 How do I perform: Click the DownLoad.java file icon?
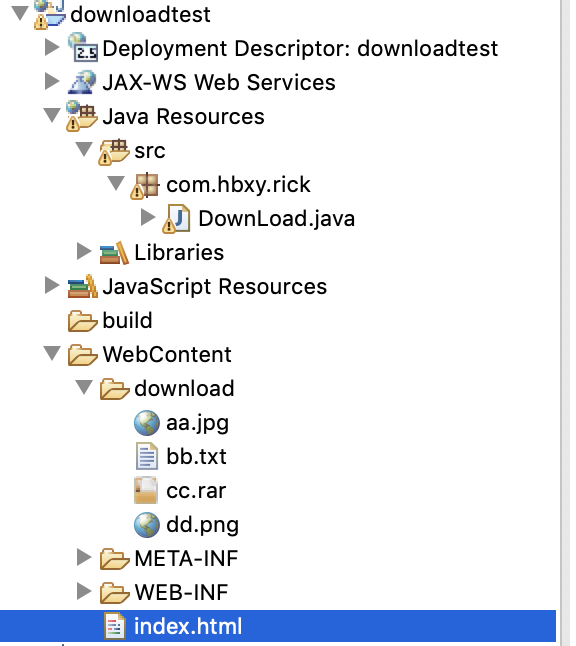(x=176, y=219)
